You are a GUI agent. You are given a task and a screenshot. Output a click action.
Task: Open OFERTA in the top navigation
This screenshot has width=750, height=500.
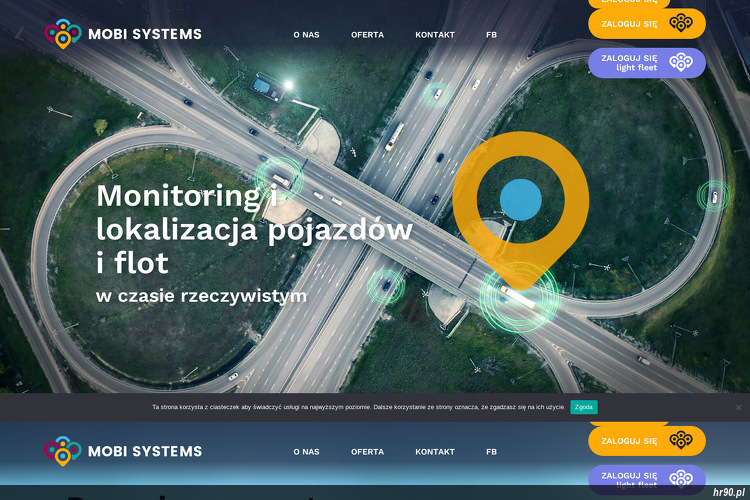[367, 35]
